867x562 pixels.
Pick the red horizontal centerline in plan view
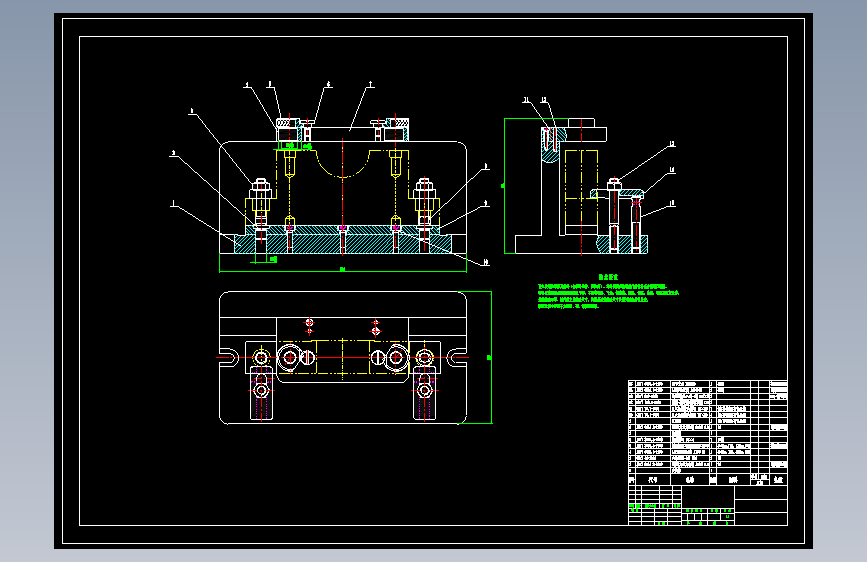(343, 357)
